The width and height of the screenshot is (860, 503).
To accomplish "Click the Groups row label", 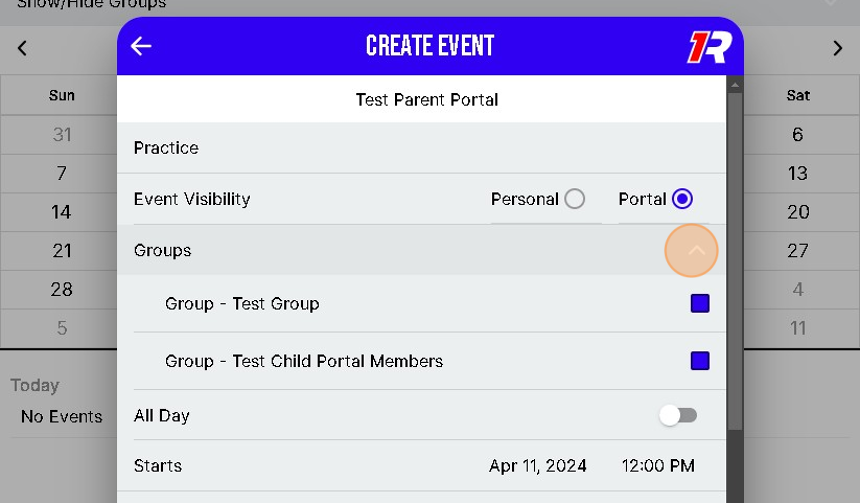I will [162, 250].
